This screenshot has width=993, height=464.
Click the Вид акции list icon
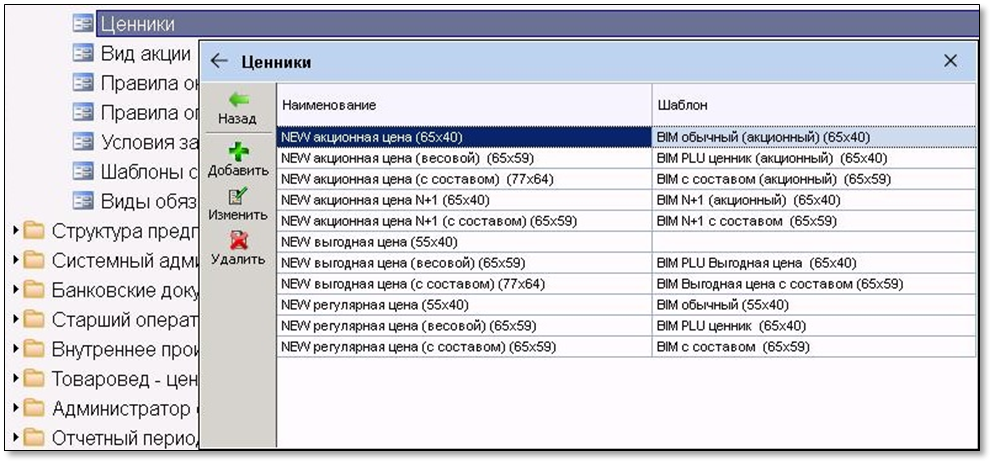pos(83,53)
